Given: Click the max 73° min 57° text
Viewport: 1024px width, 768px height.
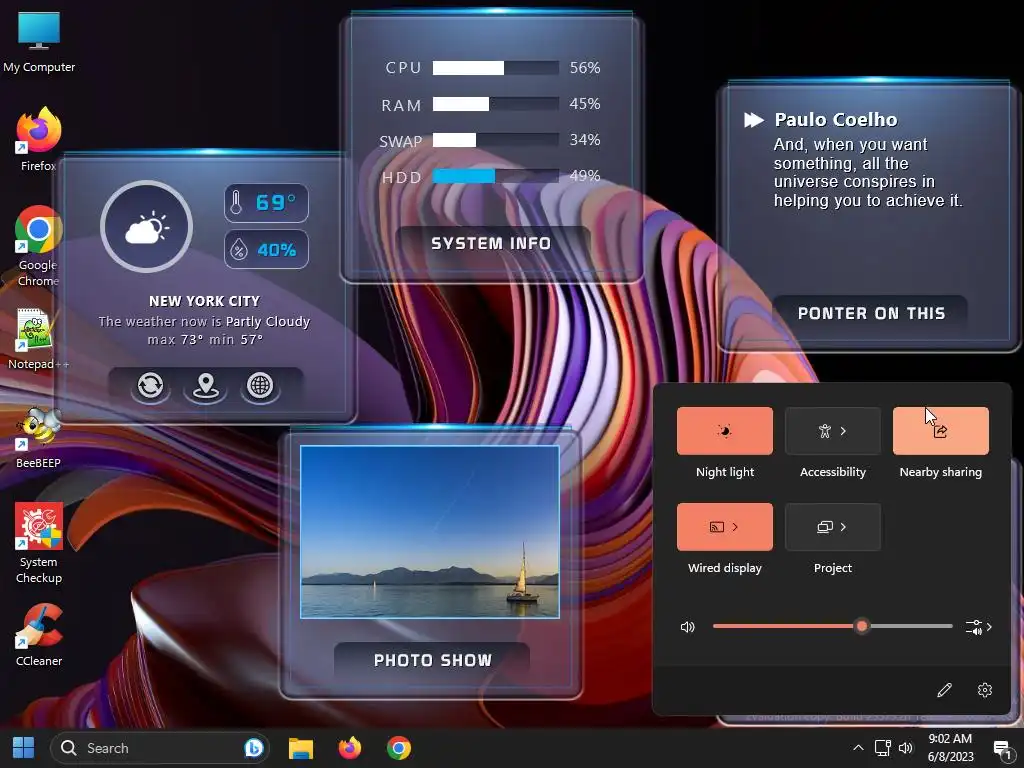Looking at the screenshot, I should pos(205,340).
